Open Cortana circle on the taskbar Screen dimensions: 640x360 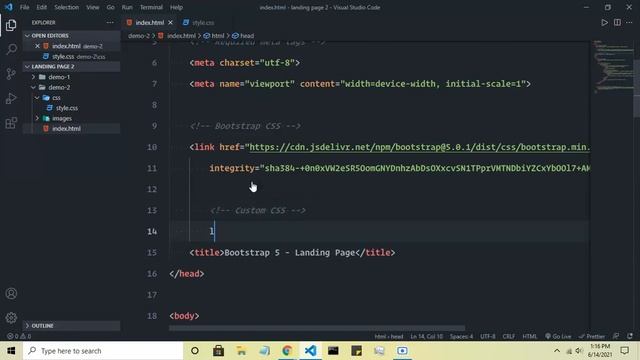(195, 351)
